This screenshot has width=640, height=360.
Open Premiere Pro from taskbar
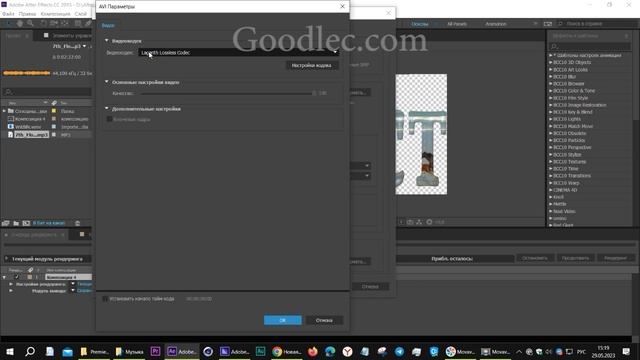click(x=155, y=351)
